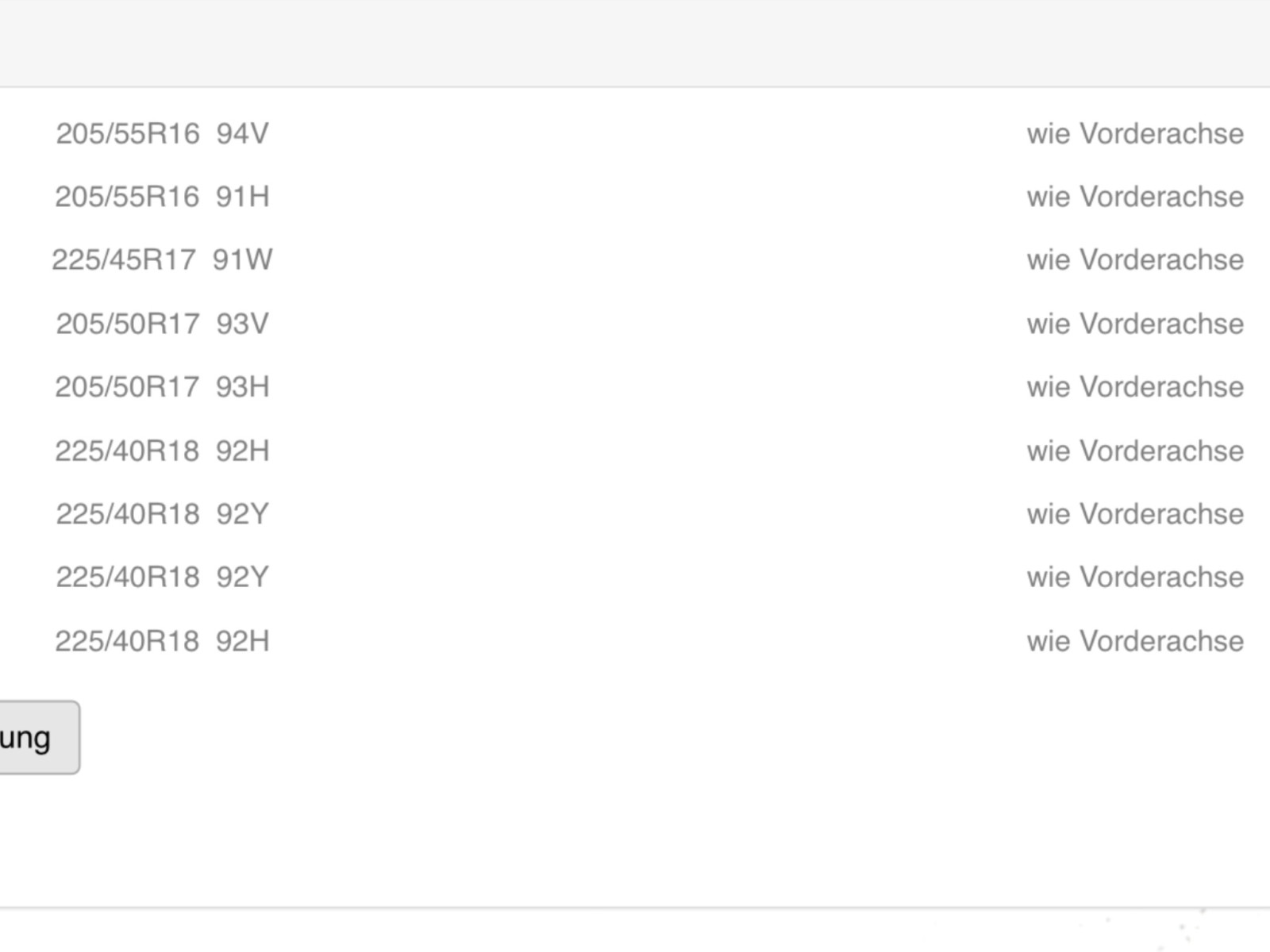
Task: Click "wie Vorderachse" in the 94V row
Action: pyautogui.click(x=1135, y=134)
